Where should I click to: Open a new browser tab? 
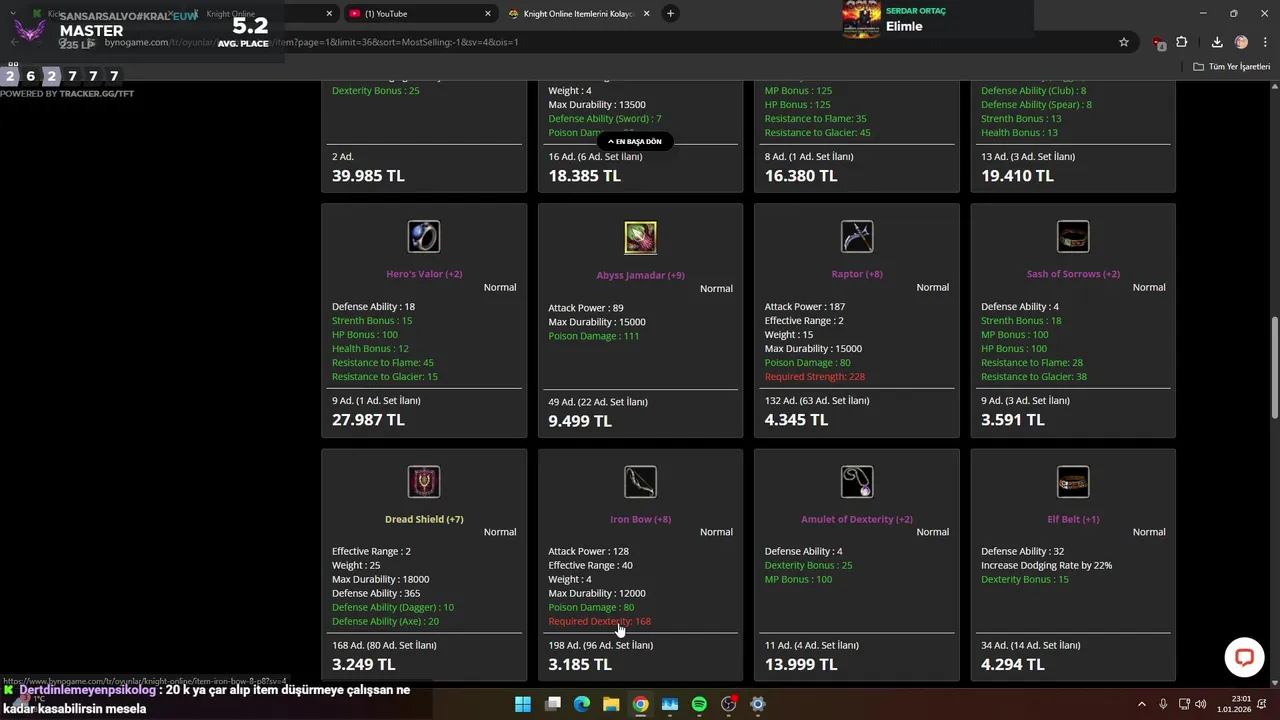tap(670, 14)
